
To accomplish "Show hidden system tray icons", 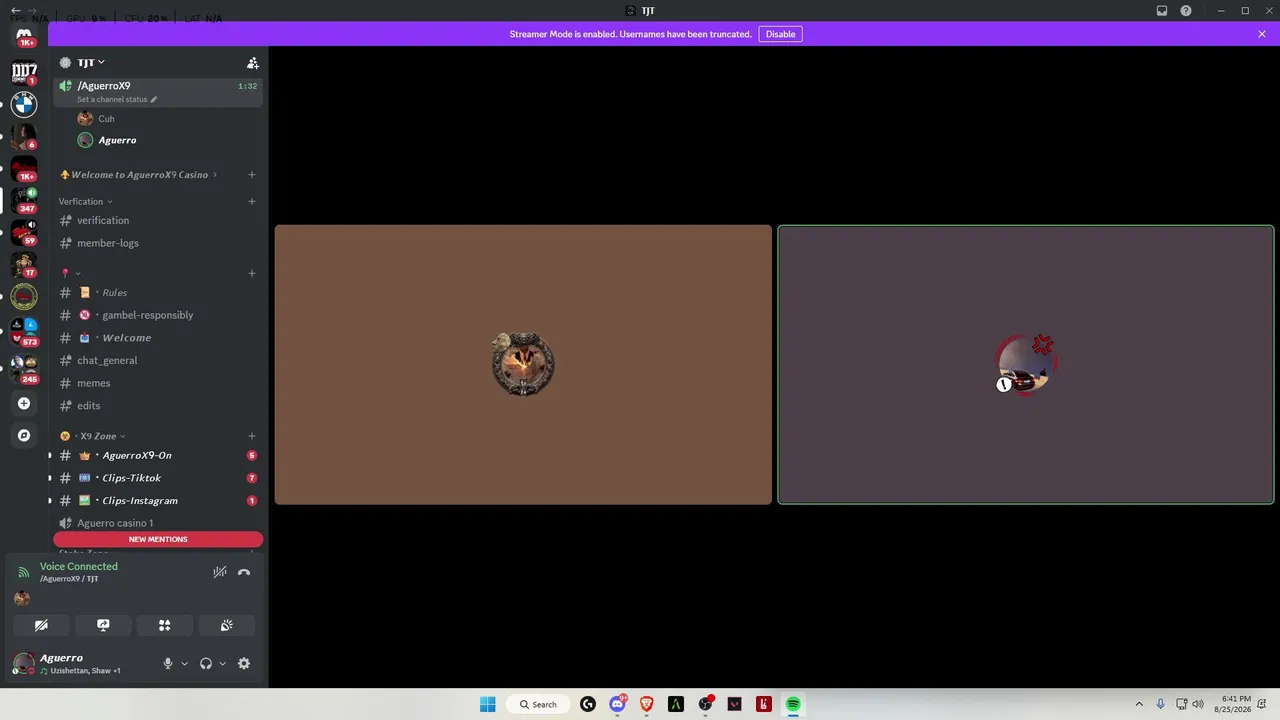I will pos(1138,704).
